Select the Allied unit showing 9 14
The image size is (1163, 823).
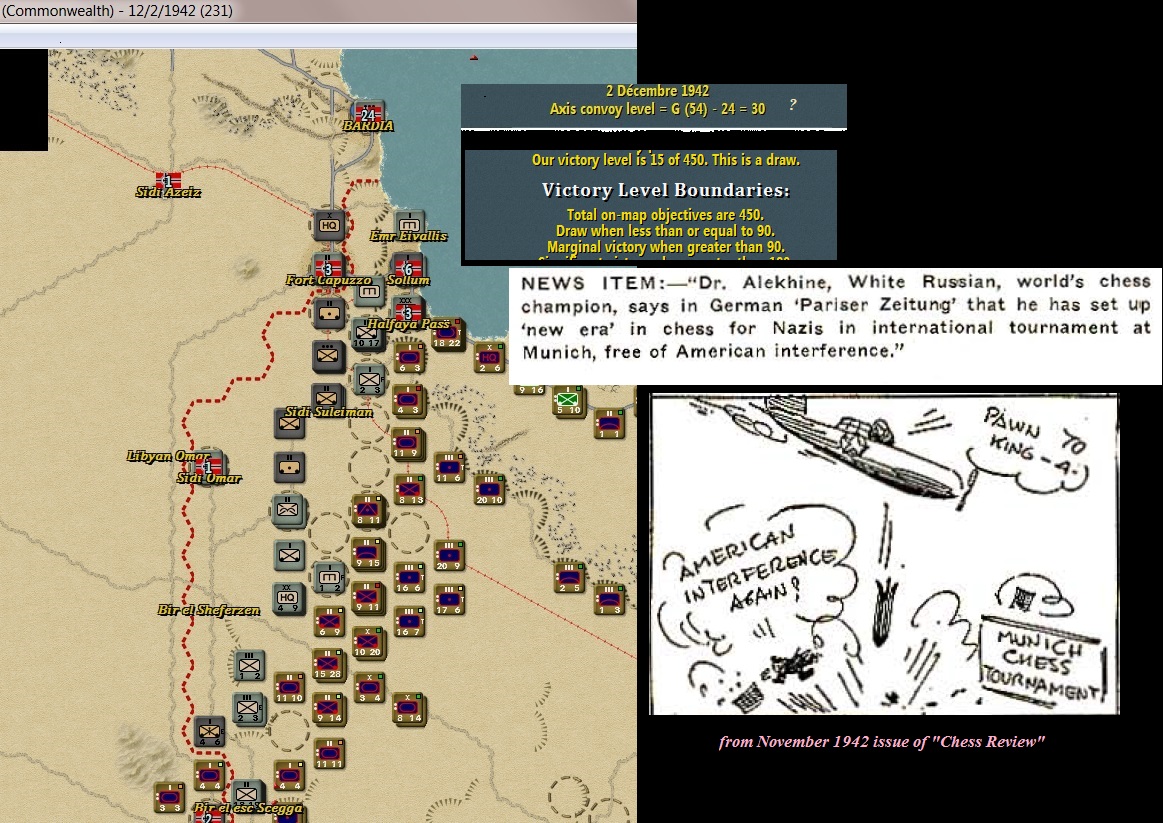[329, 708]
